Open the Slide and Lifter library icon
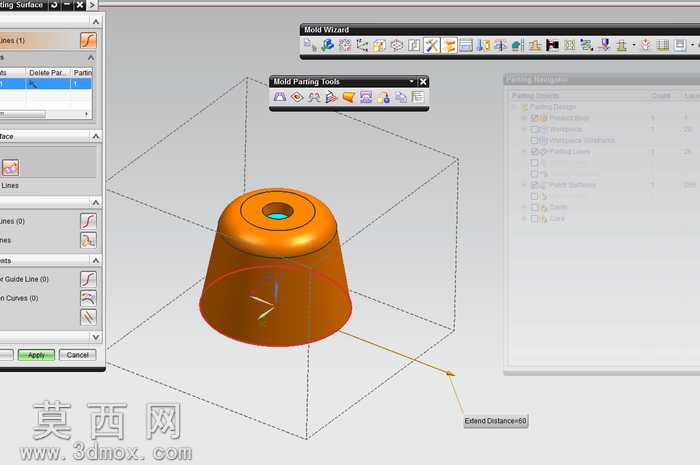Screen dimensions: 700x465 point(518,45)
